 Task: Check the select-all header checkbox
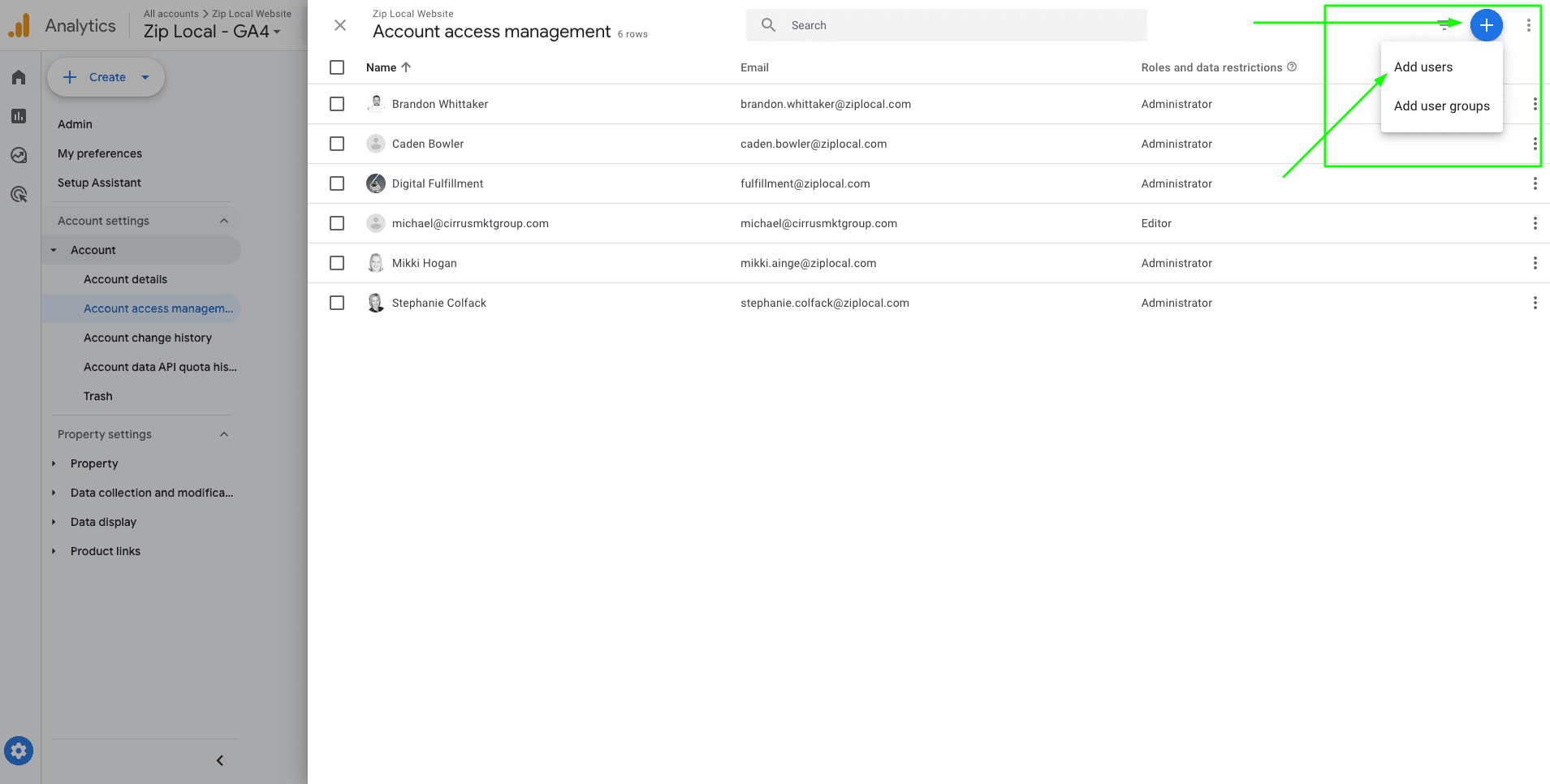tap(337, 67)
